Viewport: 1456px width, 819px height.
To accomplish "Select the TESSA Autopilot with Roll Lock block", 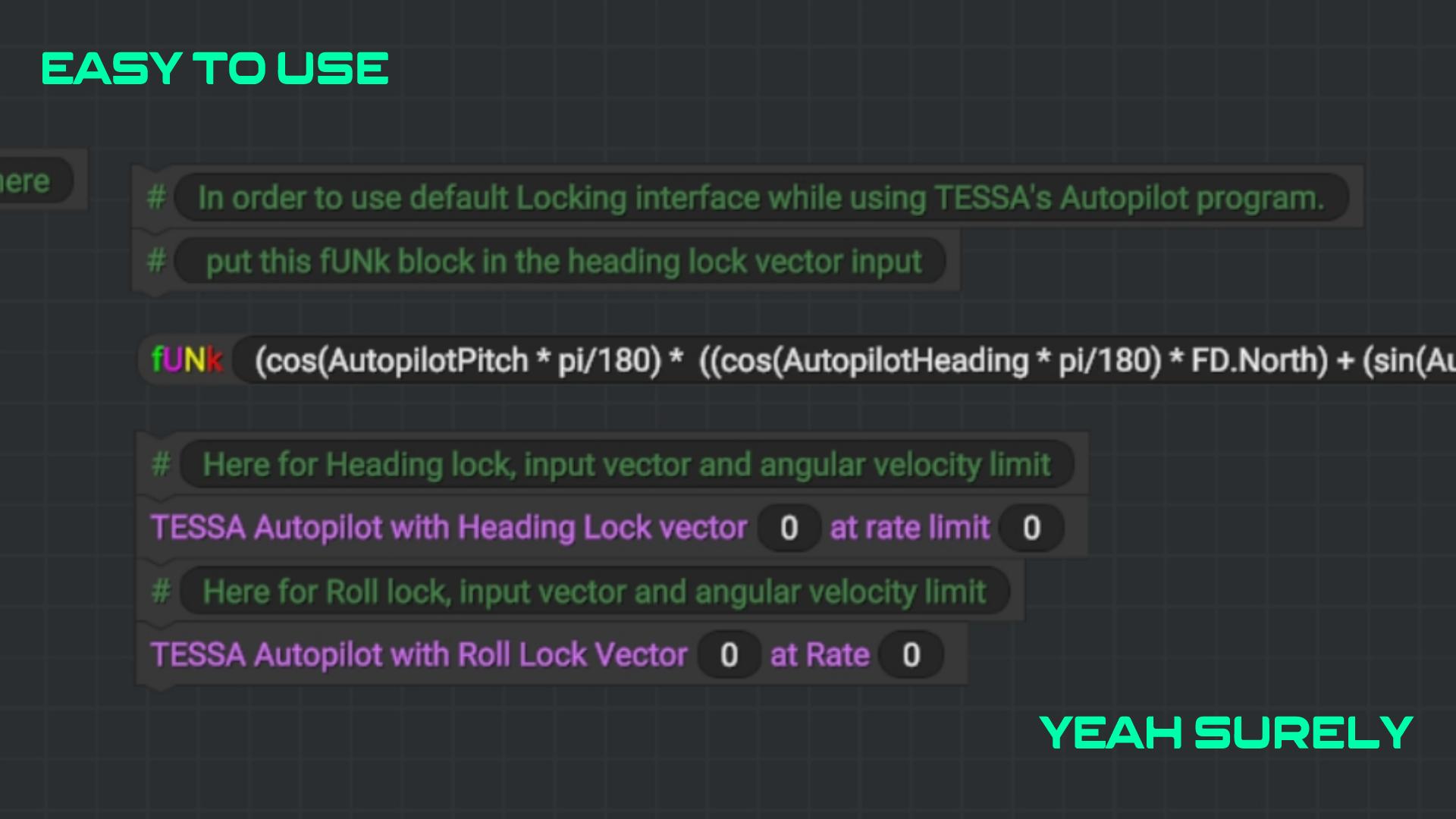I will 551,654.
